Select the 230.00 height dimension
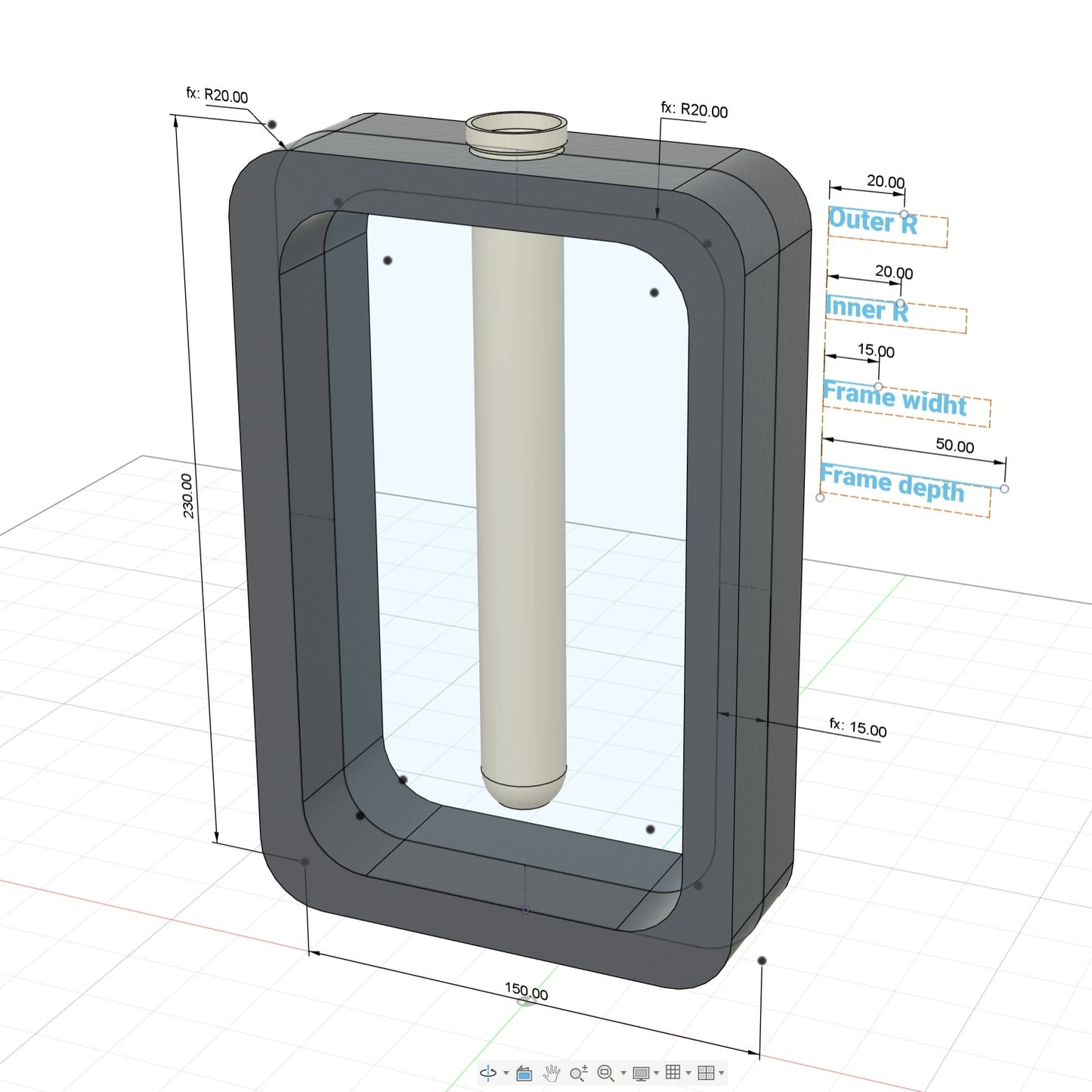This screenshot has width=1092, height=1092. [x=187, y=496]
